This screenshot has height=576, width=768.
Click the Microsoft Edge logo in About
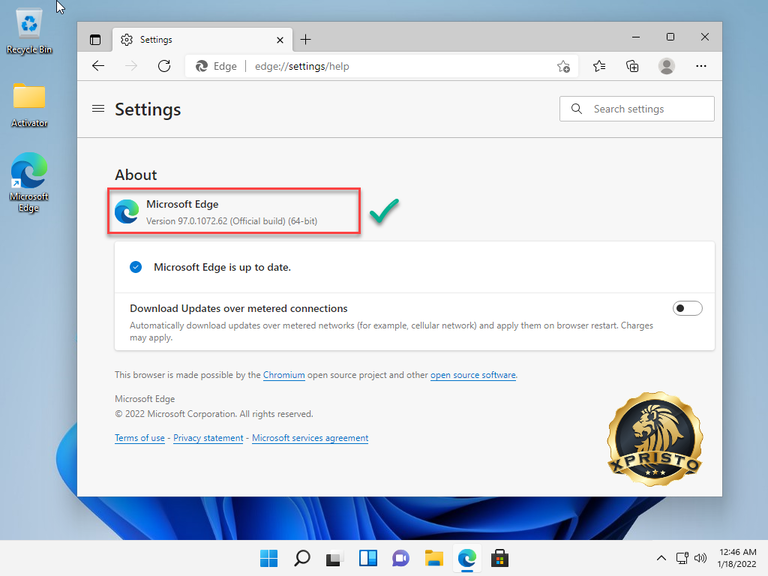(127, 212)
